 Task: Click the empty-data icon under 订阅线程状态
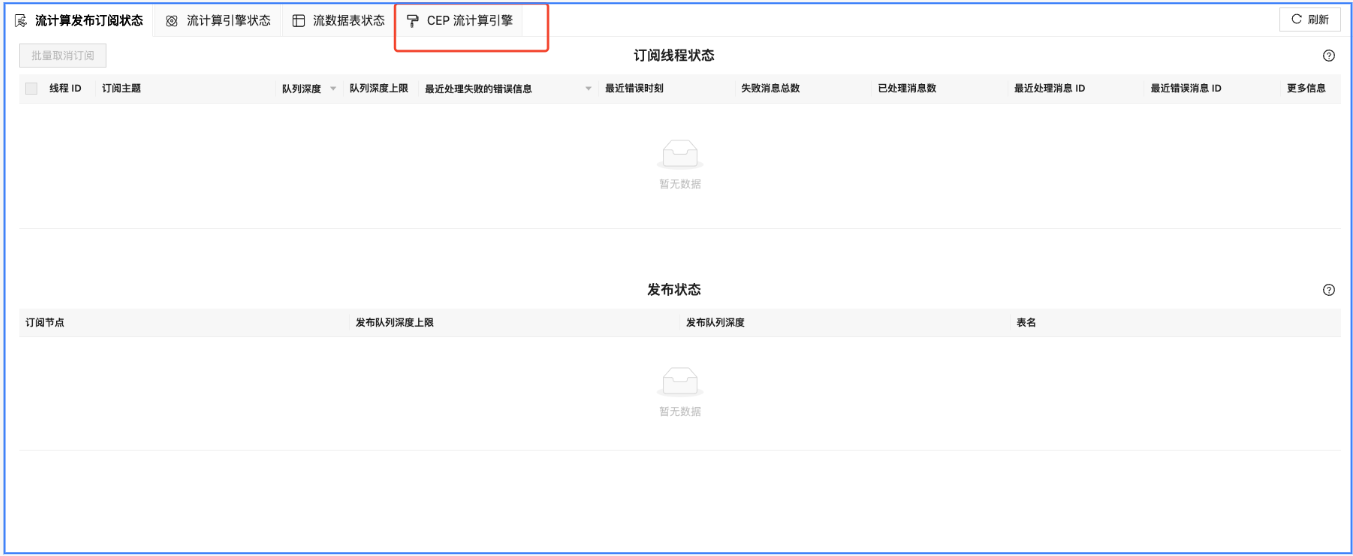tap(679, 155)
